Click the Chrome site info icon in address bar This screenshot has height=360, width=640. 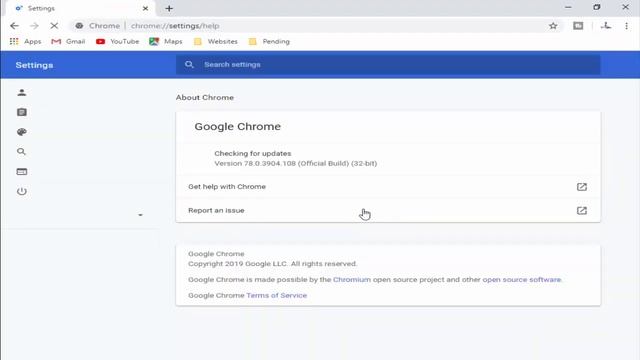pos(79,26)
